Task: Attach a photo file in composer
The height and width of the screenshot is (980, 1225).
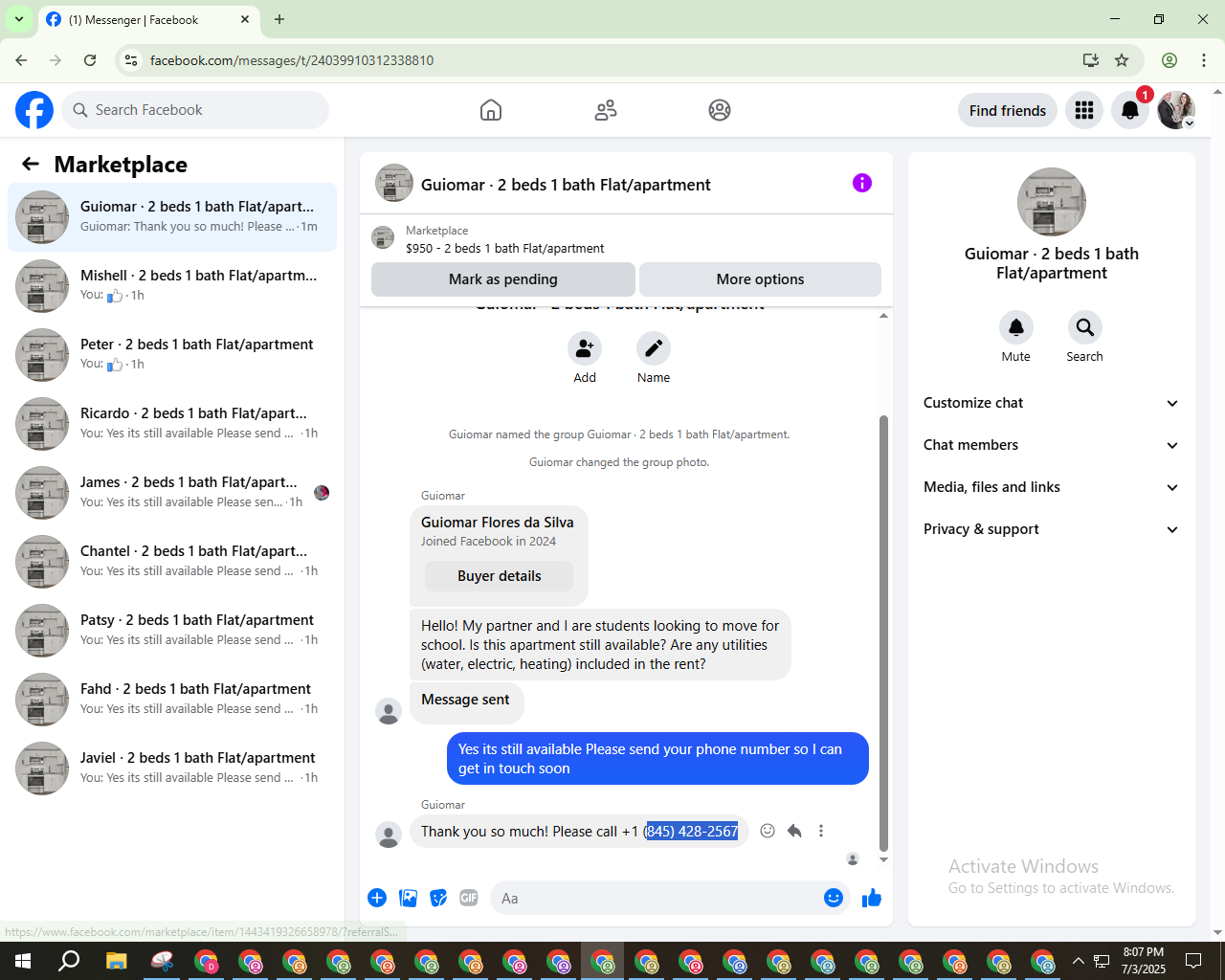Action: click(x=409, y=898)
